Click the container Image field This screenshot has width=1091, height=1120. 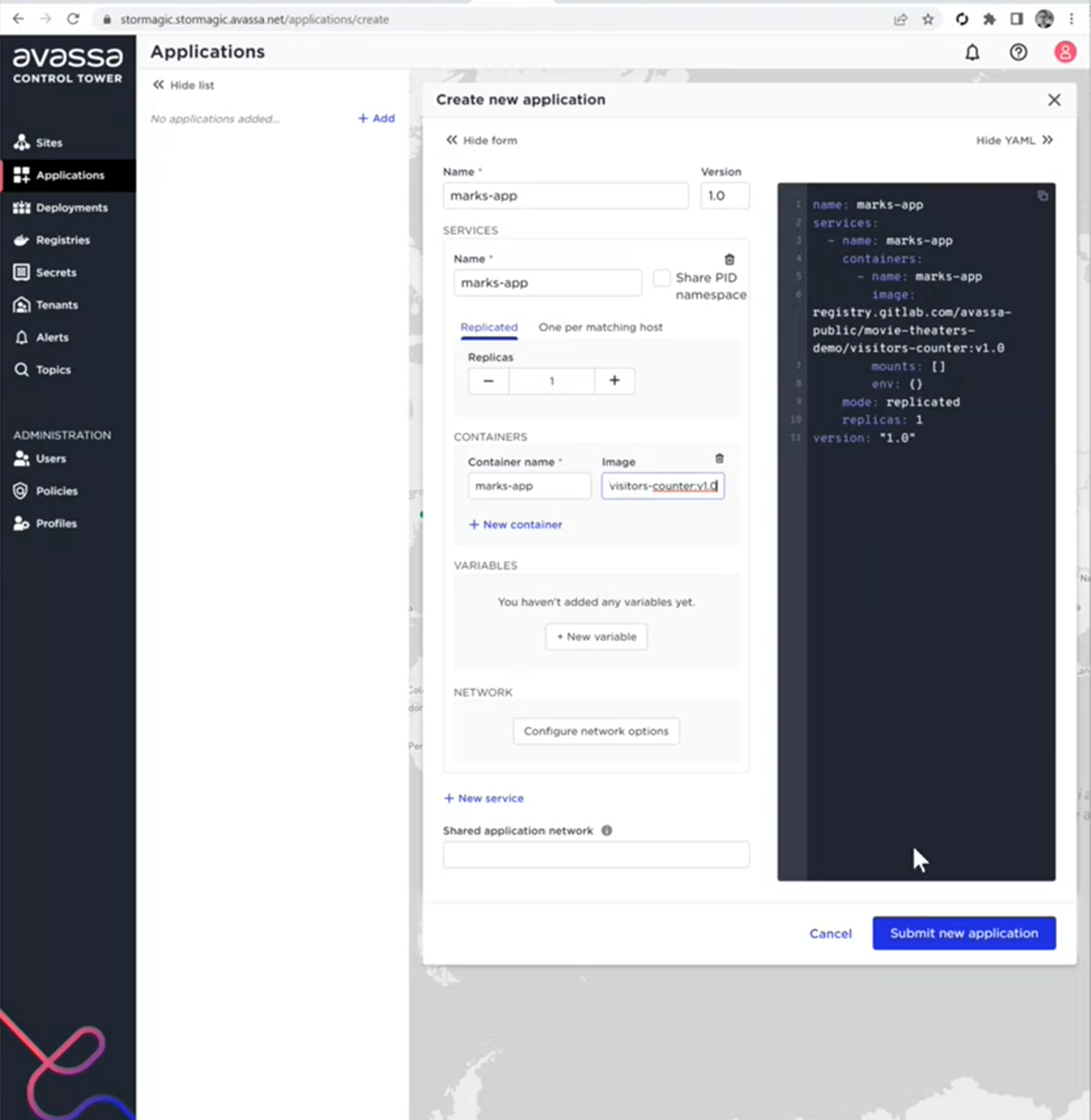(662, 486)
